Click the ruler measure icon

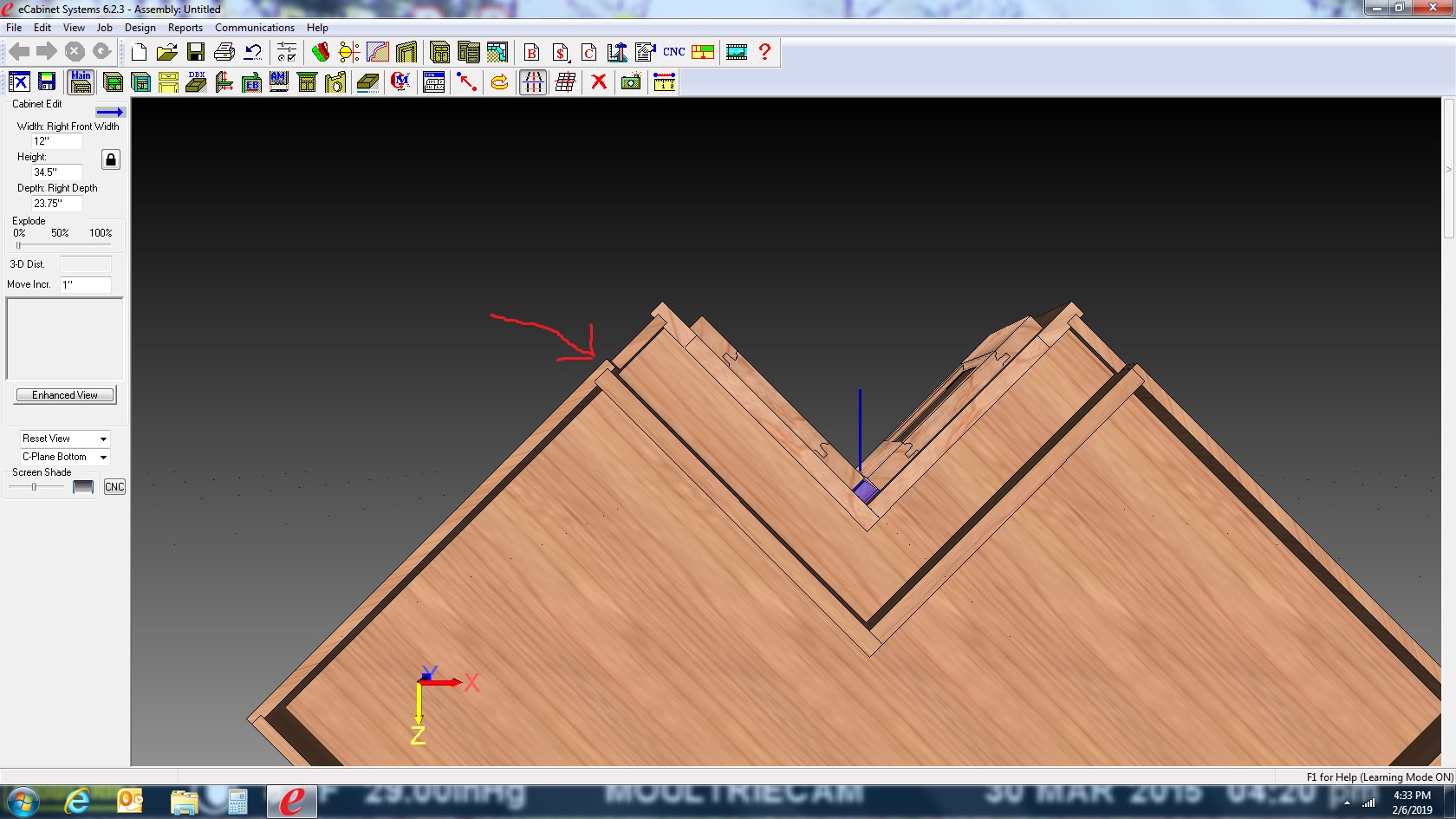(x=665, y=82)
